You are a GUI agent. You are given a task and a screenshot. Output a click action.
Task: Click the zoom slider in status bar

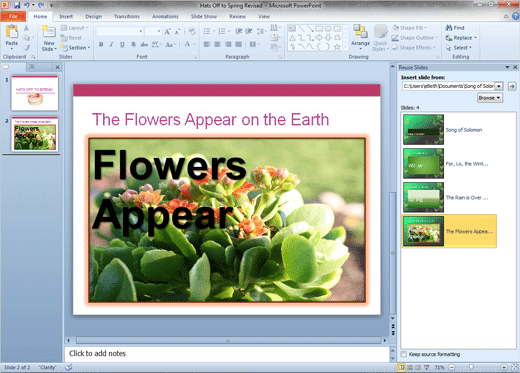471,367
